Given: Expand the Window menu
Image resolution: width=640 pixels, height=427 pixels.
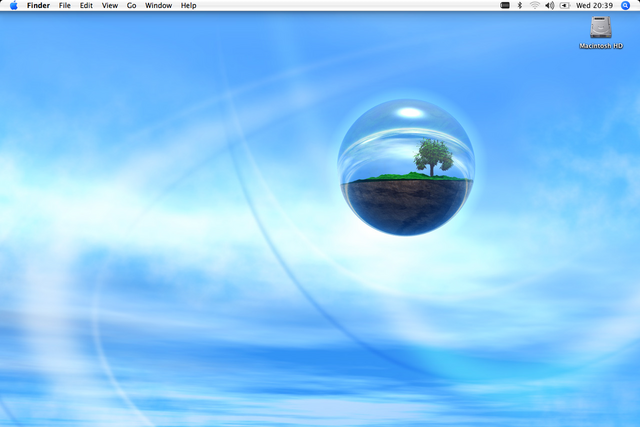Looking at the screenshot, I should (x=158, y=6).
